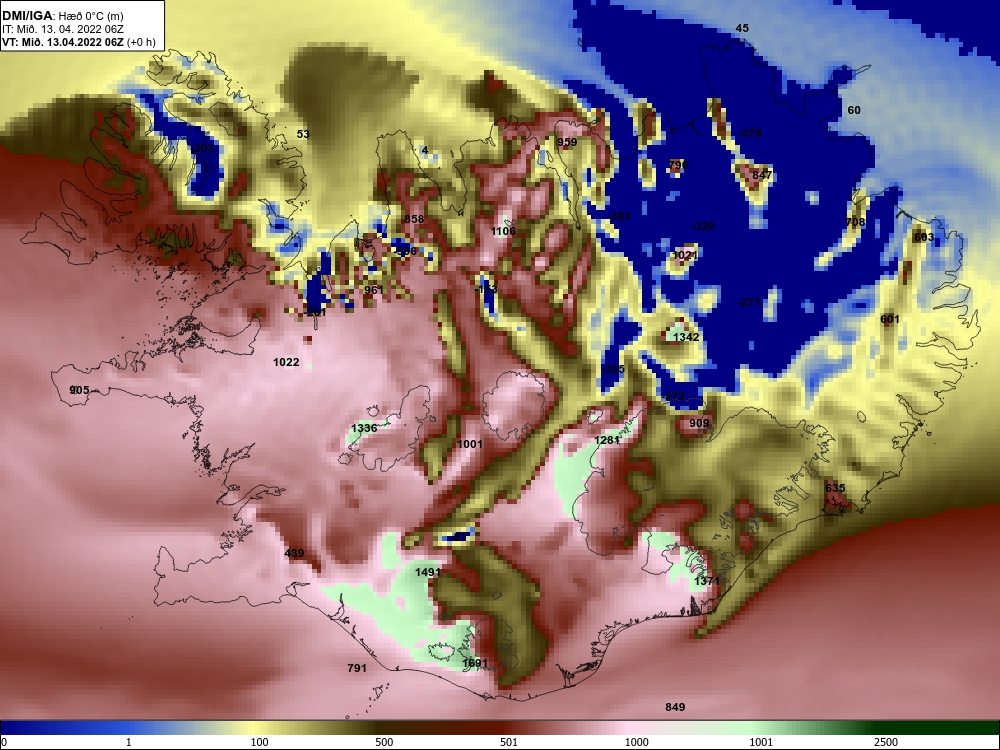The width and height of the screenshot is (1000, 750).
Task: Click the map value 790
Action: [x=678, y=165]
